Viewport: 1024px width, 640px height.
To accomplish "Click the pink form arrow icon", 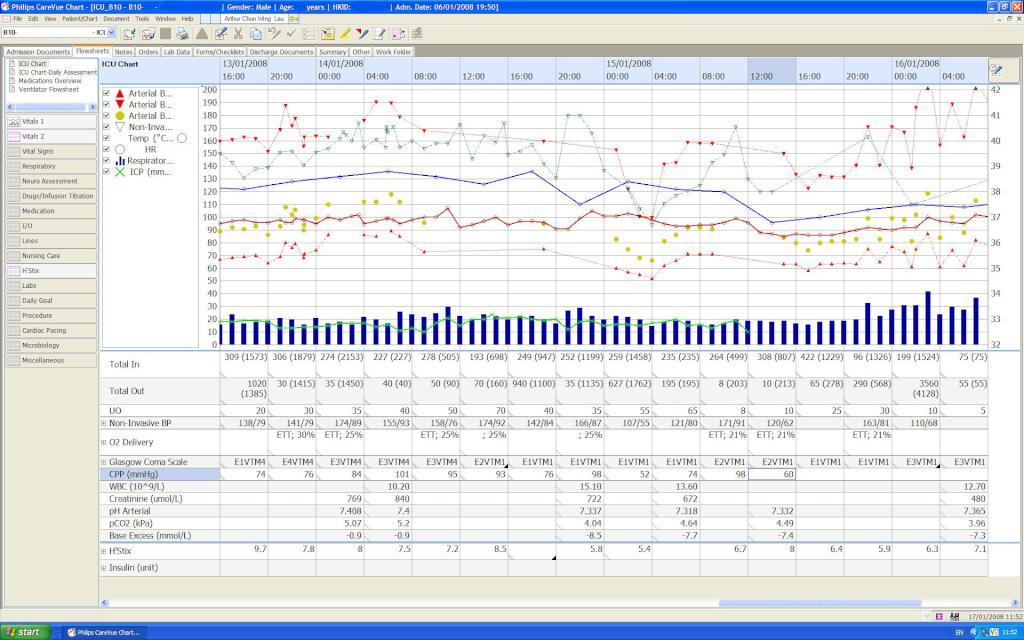I will pos(398,33).
